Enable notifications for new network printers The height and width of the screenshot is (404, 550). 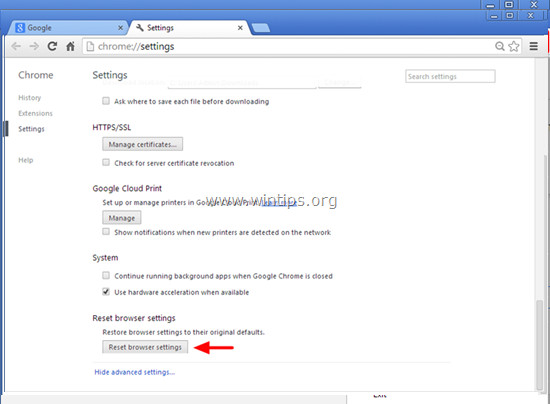click(x=106, y=231)
